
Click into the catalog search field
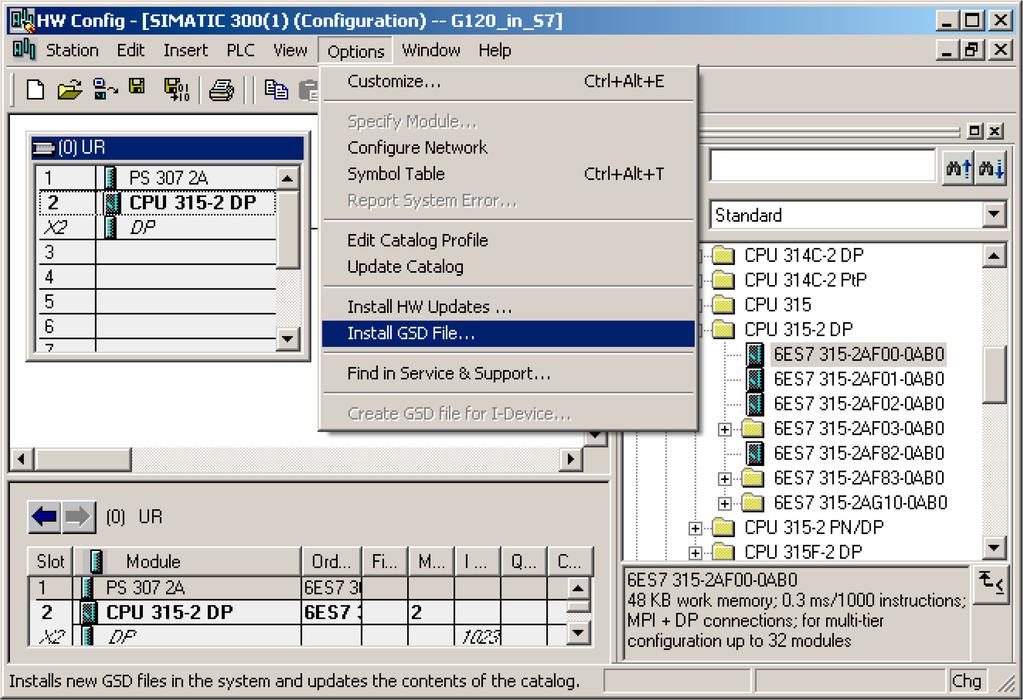pyautogui.click(x=823, y=167)
